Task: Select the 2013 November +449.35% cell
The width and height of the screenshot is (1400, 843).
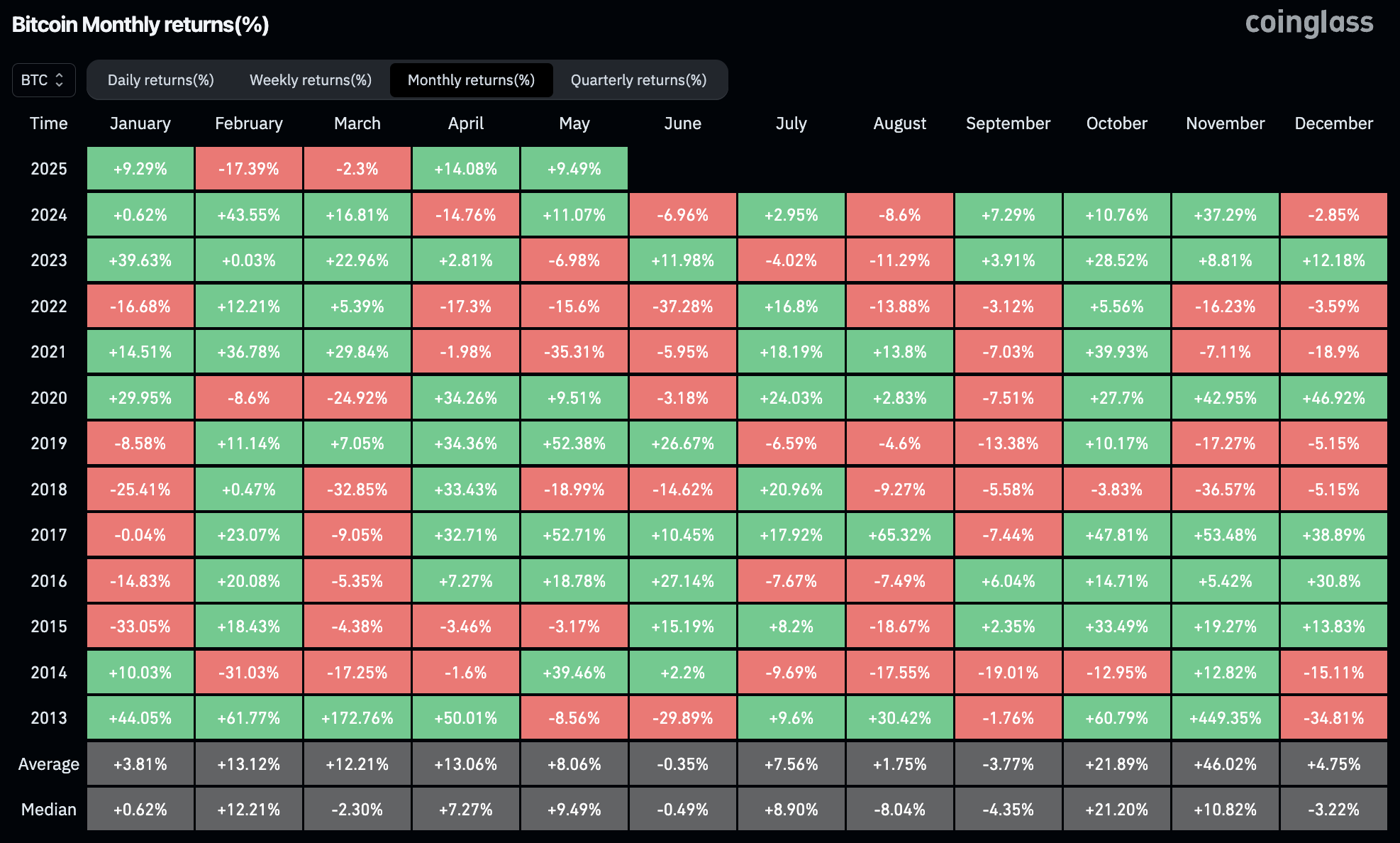Action: point(1225,718)
